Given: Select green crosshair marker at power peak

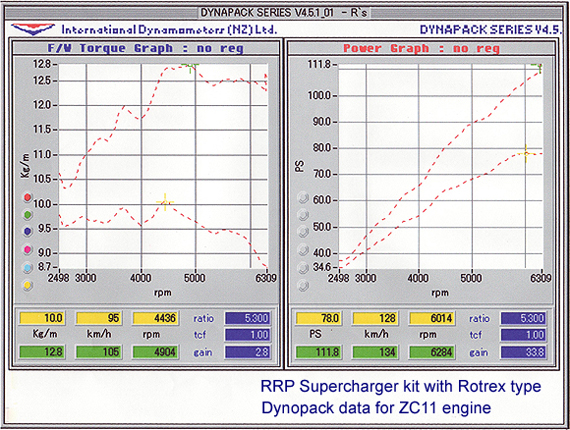Looking at the screenshot, I should (x=539, y=66).
